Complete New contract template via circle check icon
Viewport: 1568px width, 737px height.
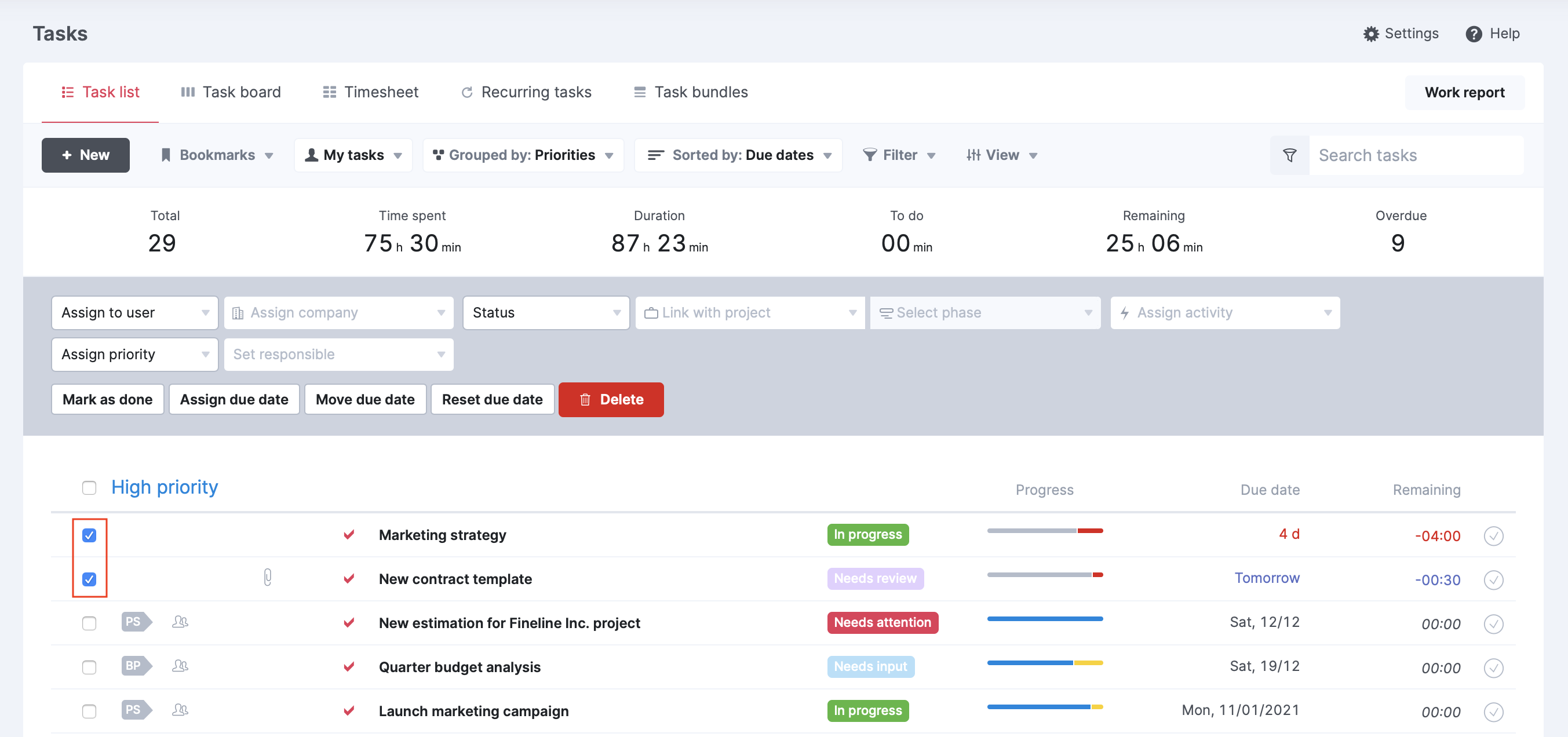pos(1493,580)
